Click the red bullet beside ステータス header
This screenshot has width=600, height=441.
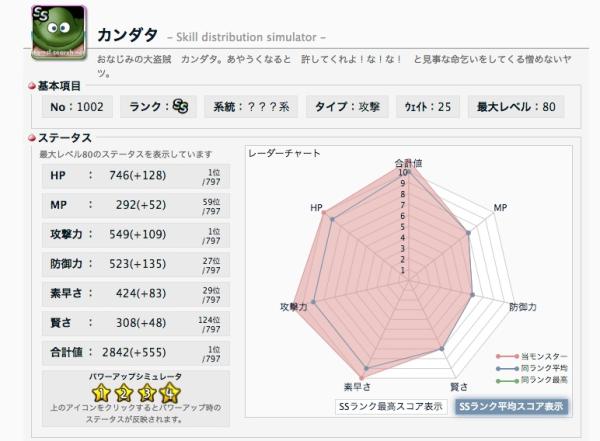pos(32,137)
